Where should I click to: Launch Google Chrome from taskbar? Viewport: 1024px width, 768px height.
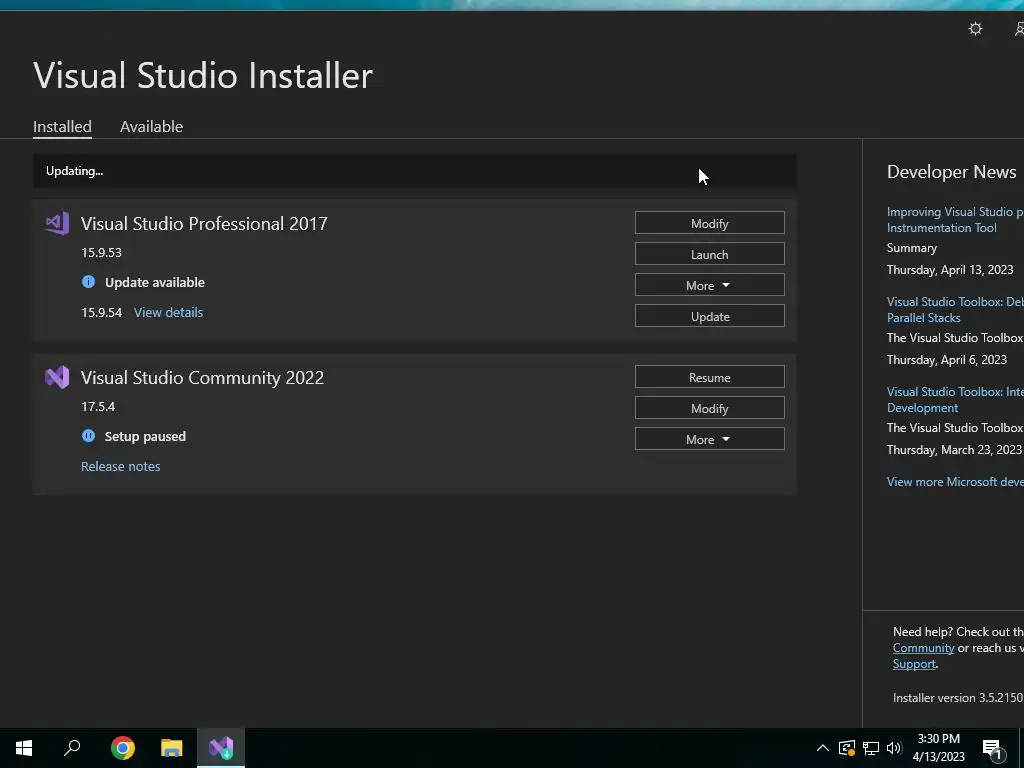pyautogui.click(x=123, y=748)
